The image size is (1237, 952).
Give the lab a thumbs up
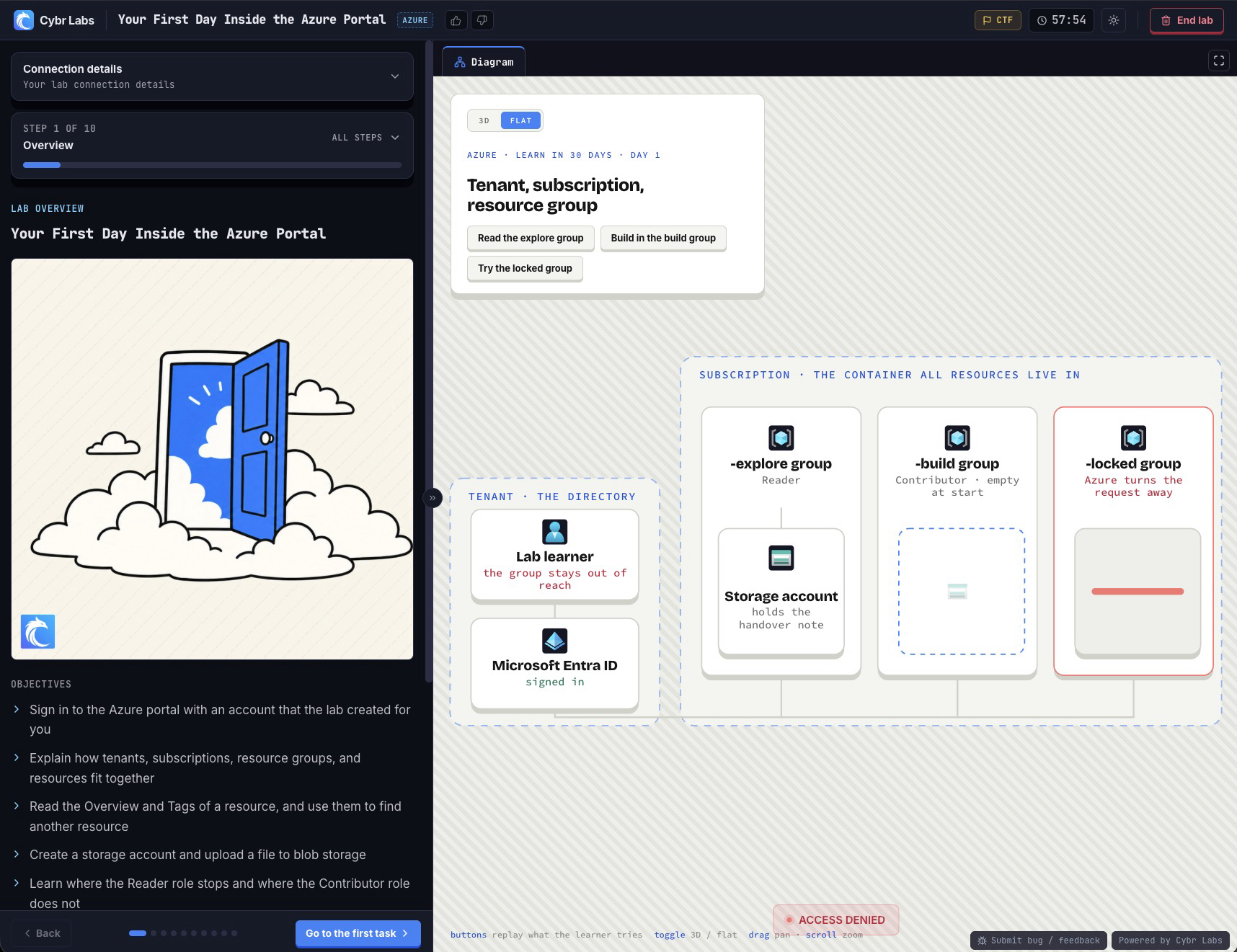pyautogui.click(x=456, y=20)
